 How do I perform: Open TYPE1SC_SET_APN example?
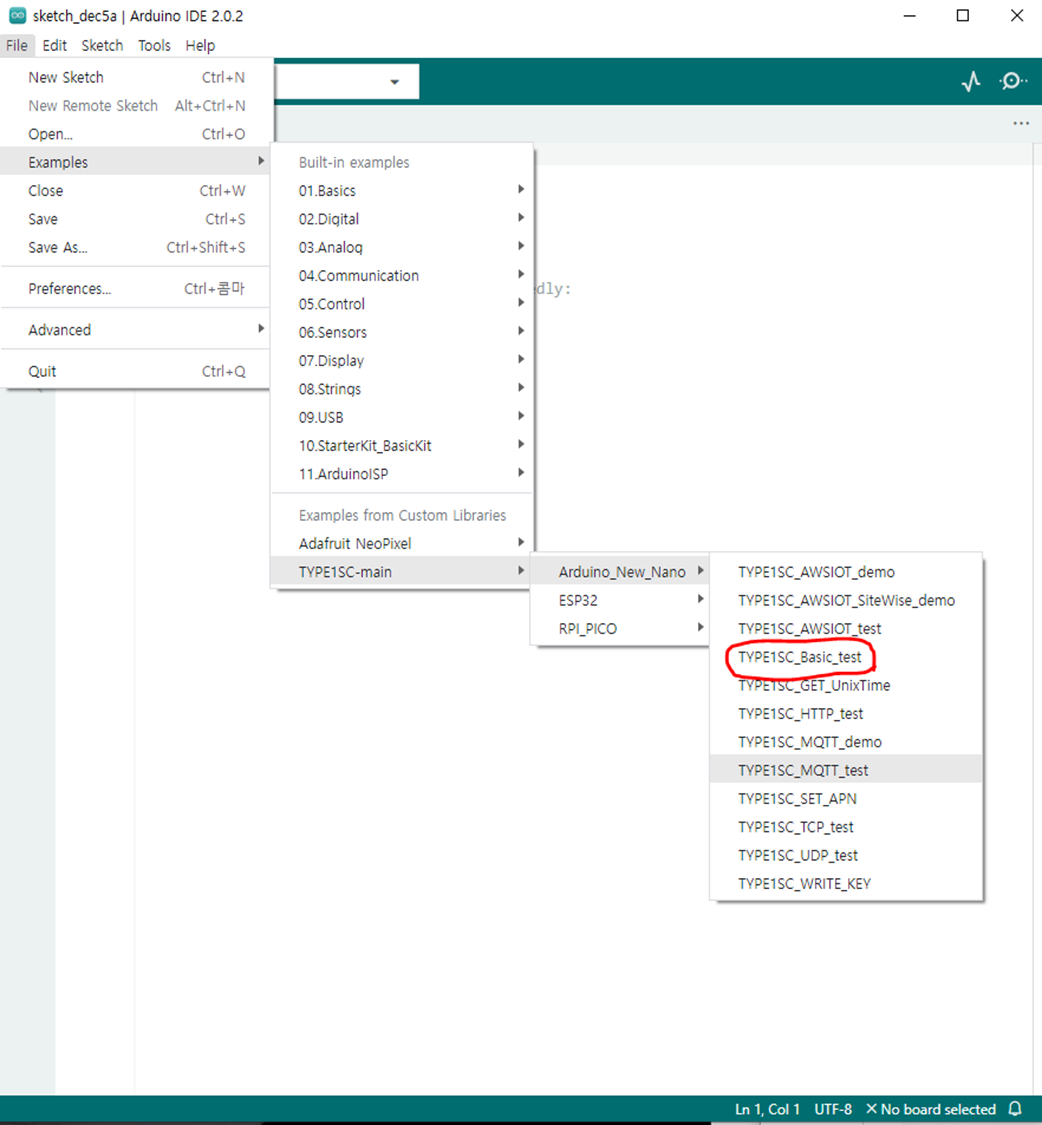[x=846, y=799]
